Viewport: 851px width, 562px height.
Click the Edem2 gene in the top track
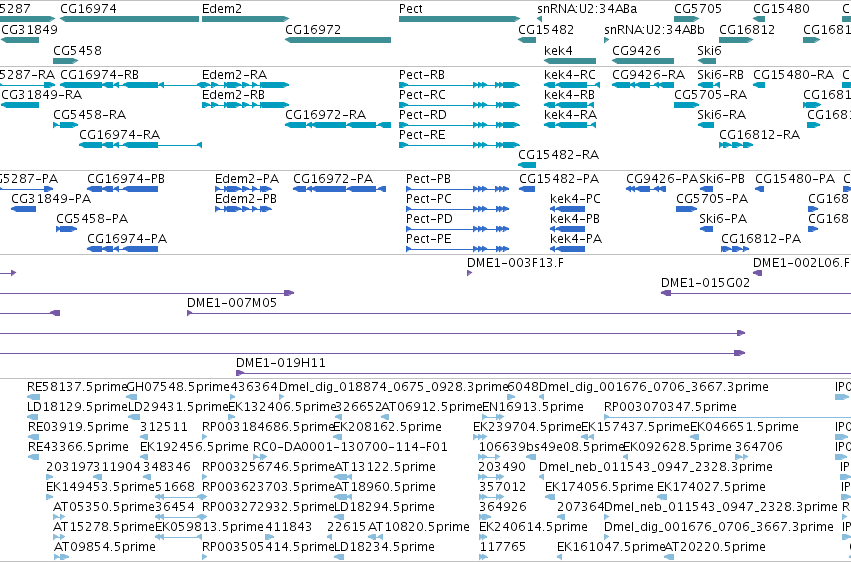click(245, 19)
